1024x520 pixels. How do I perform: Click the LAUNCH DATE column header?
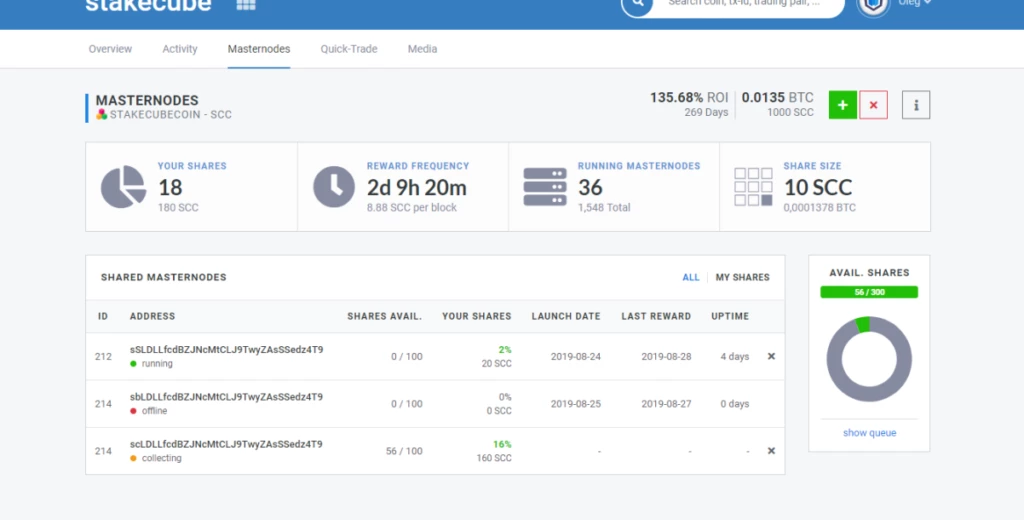point(566,316)
